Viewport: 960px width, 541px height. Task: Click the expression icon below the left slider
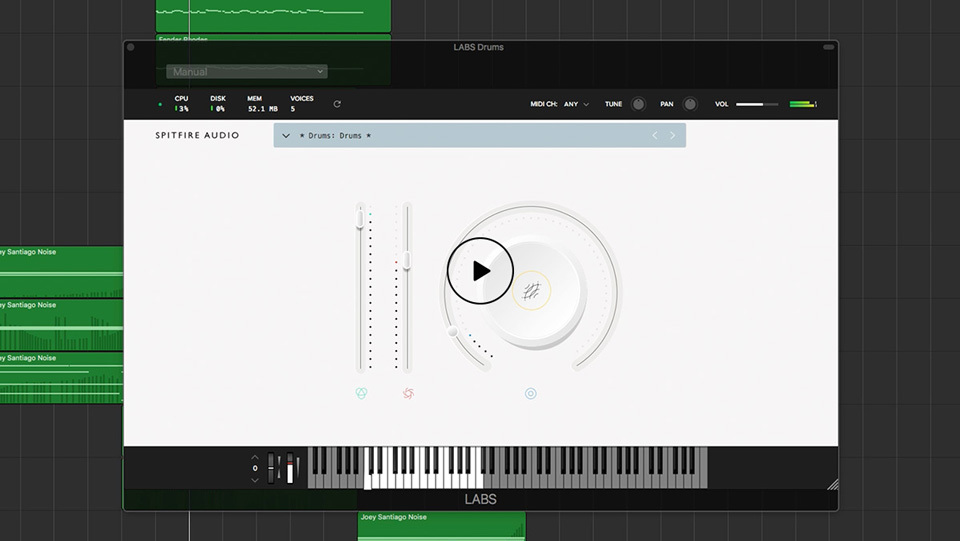click(361, 394)
